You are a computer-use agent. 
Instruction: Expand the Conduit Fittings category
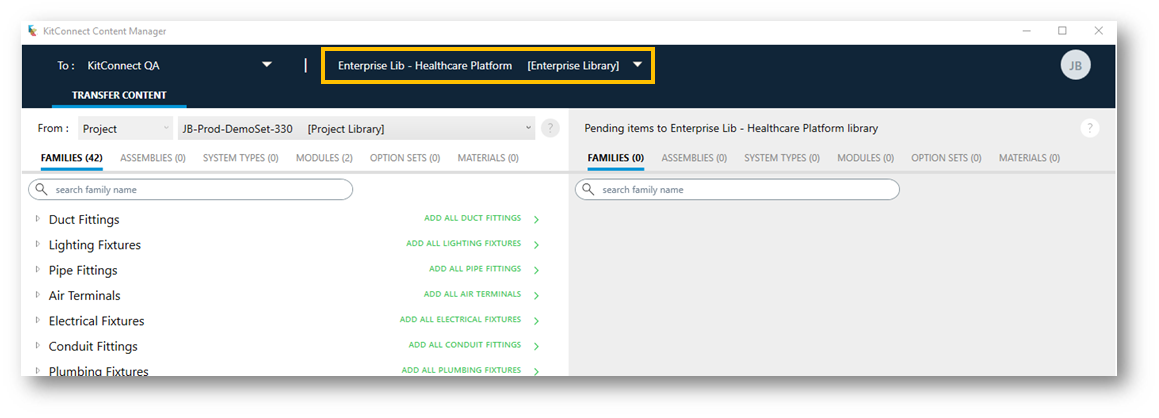point(38,345)
